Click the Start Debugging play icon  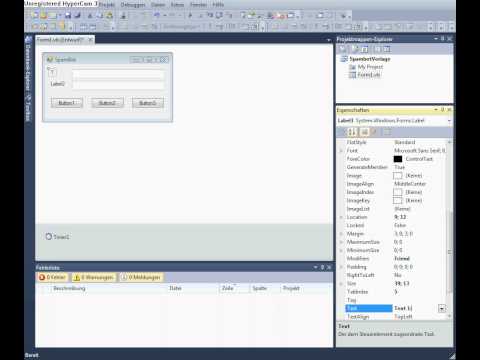190,15
